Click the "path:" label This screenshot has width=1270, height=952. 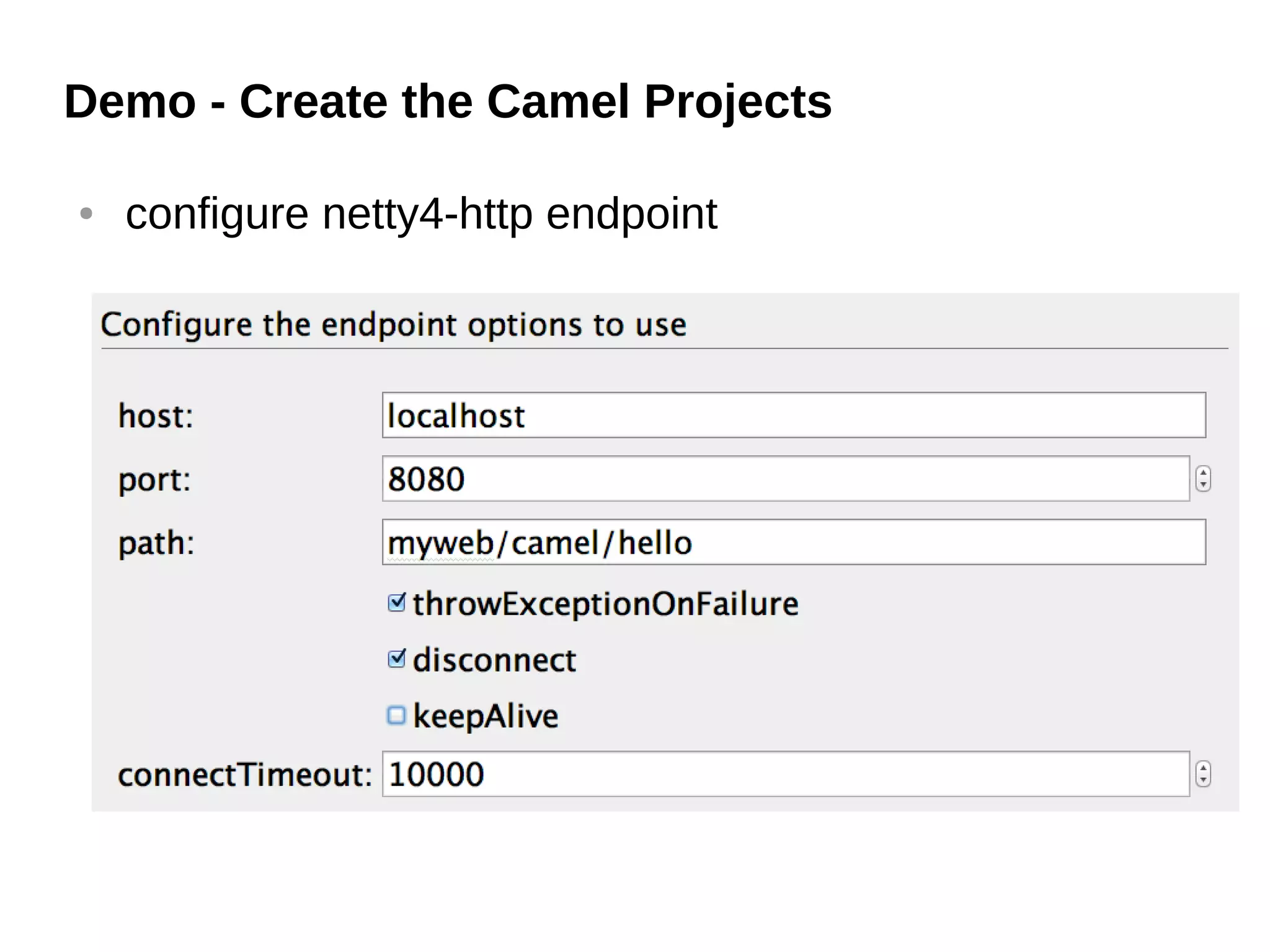pyautogui.click(x=156, y=543)
